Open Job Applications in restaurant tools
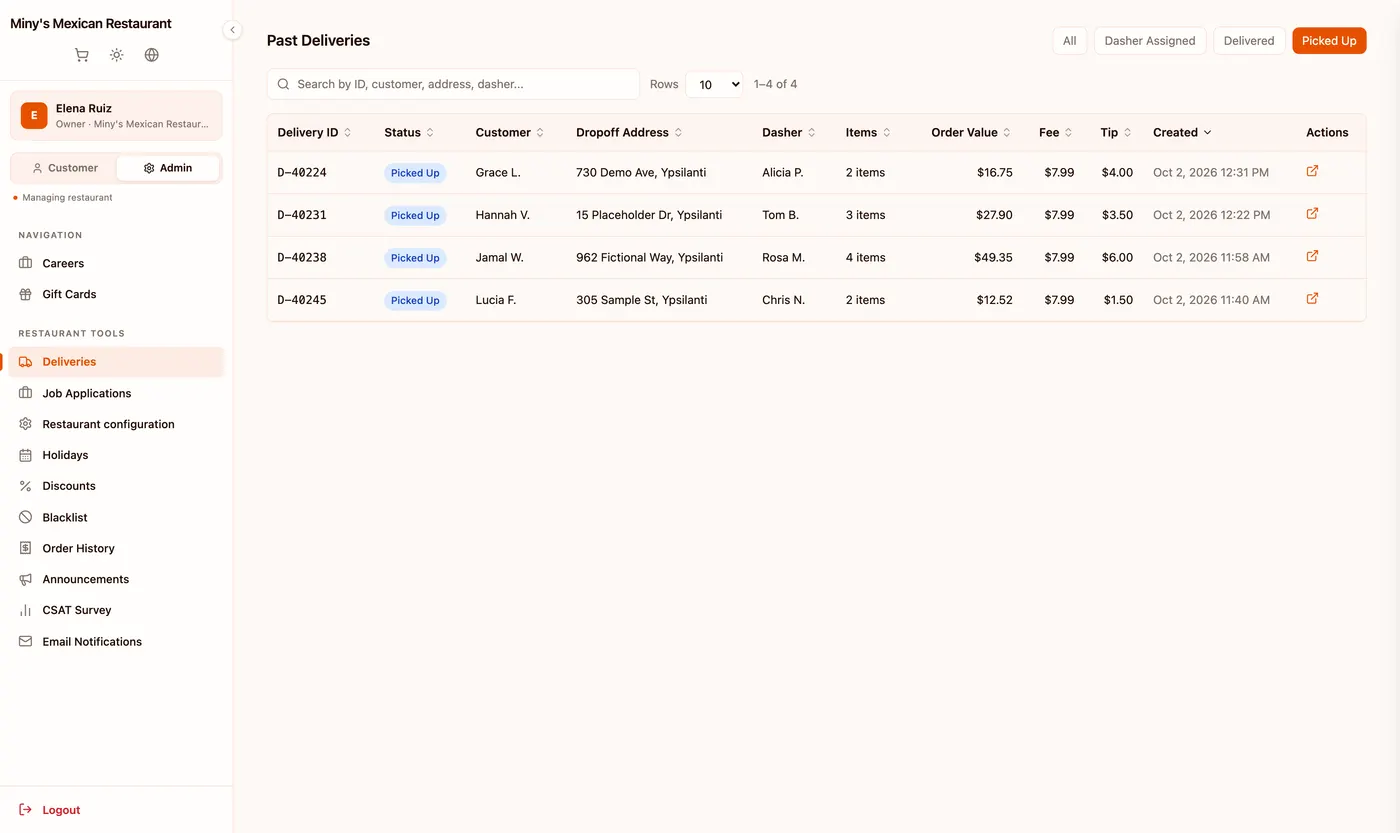1400x833 pixels. [x=116, y=393]
